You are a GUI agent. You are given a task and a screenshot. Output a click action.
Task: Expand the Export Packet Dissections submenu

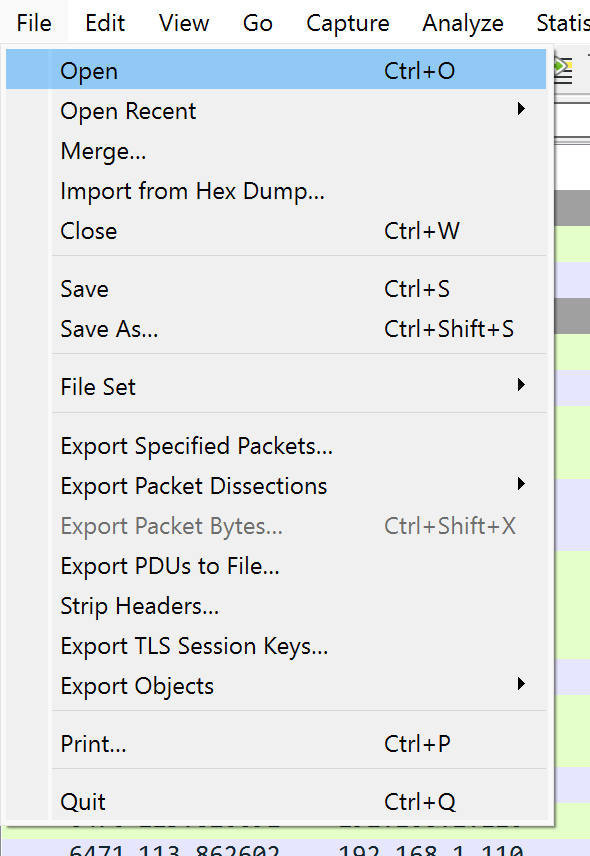[x=276, y=486]
